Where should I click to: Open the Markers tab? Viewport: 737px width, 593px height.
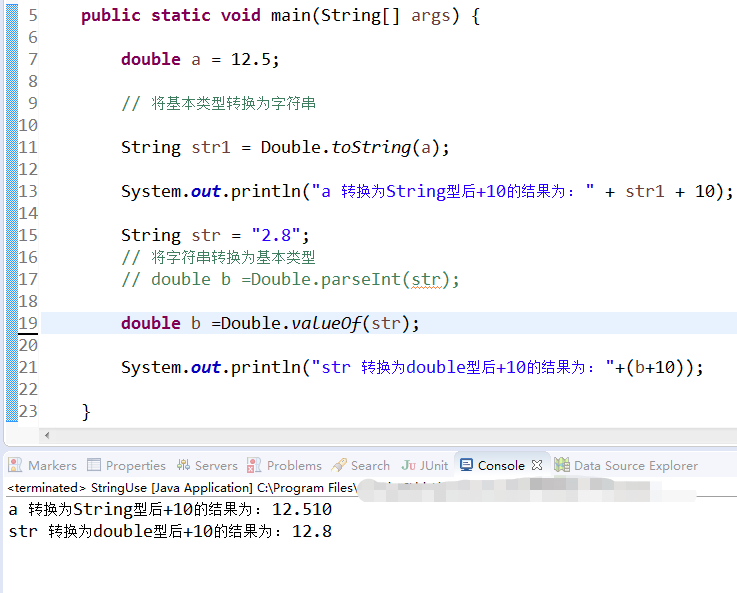coord(43,465)
